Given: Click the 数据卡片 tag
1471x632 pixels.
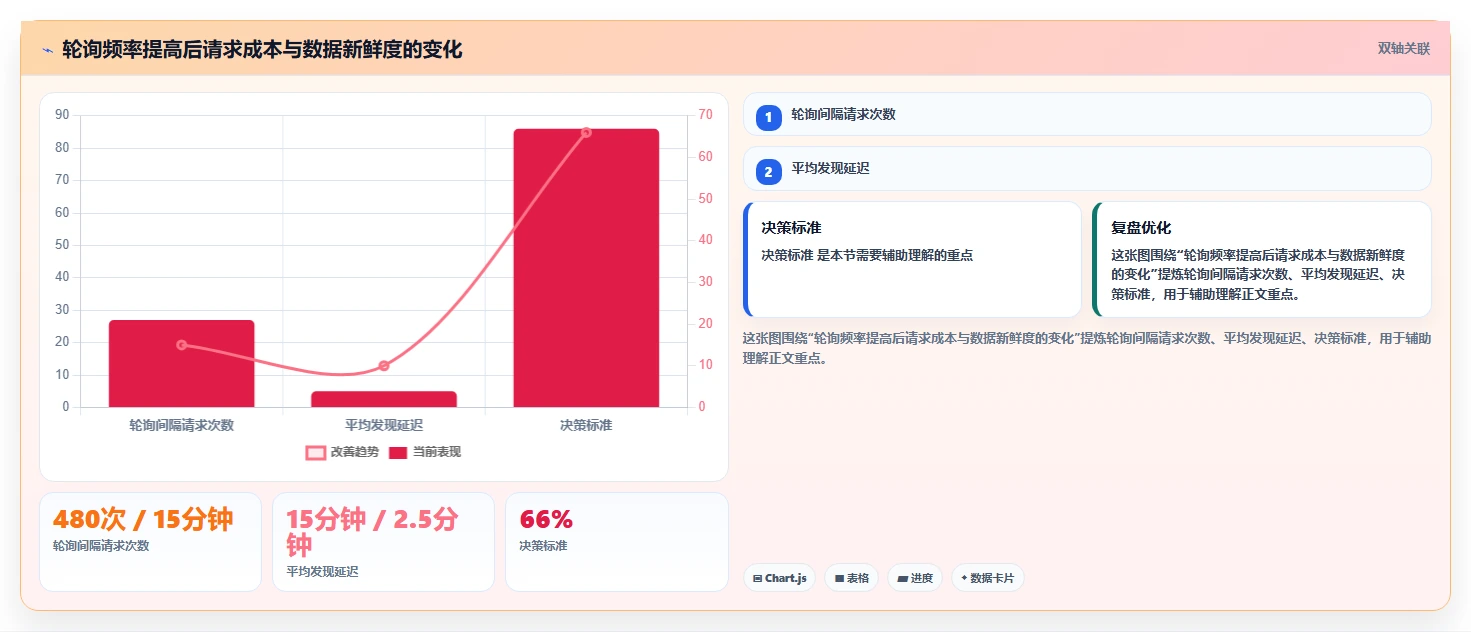Looking at the screenshot, I should coord(988,578).
